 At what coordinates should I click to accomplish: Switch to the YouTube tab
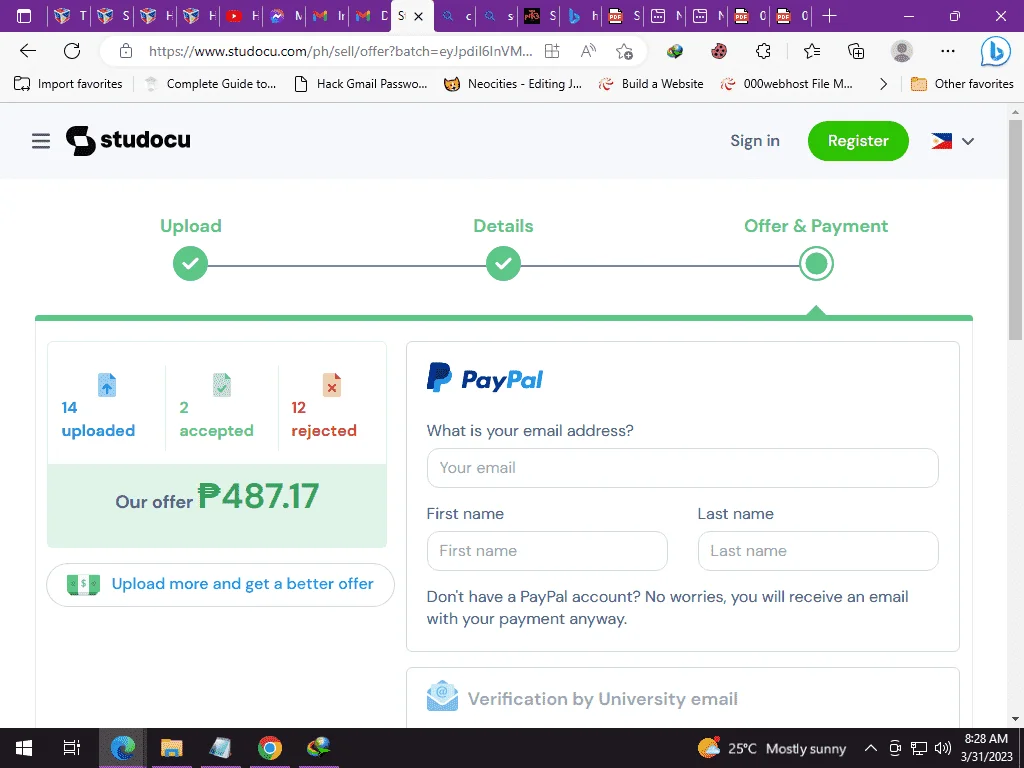pos(242,16)
